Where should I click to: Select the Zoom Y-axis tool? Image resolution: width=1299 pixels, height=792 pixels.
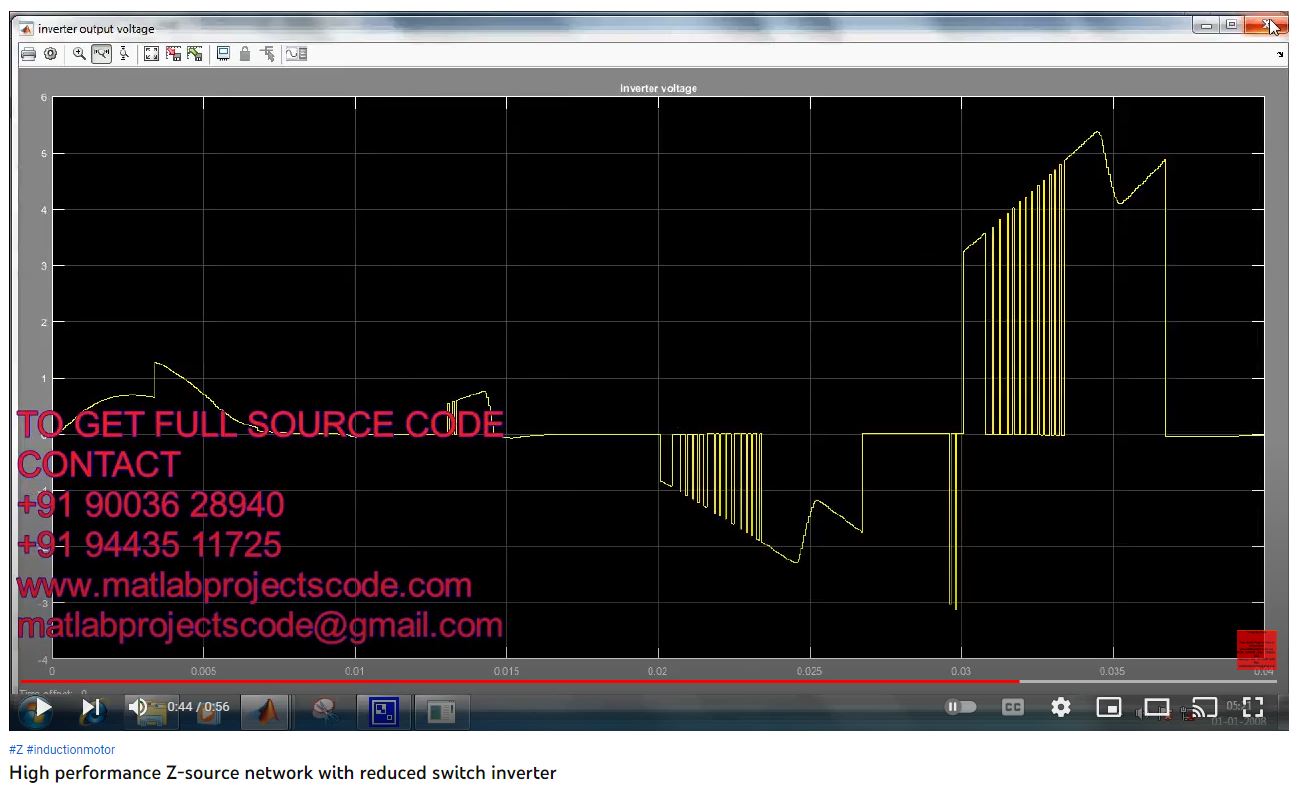pos(124,54)
